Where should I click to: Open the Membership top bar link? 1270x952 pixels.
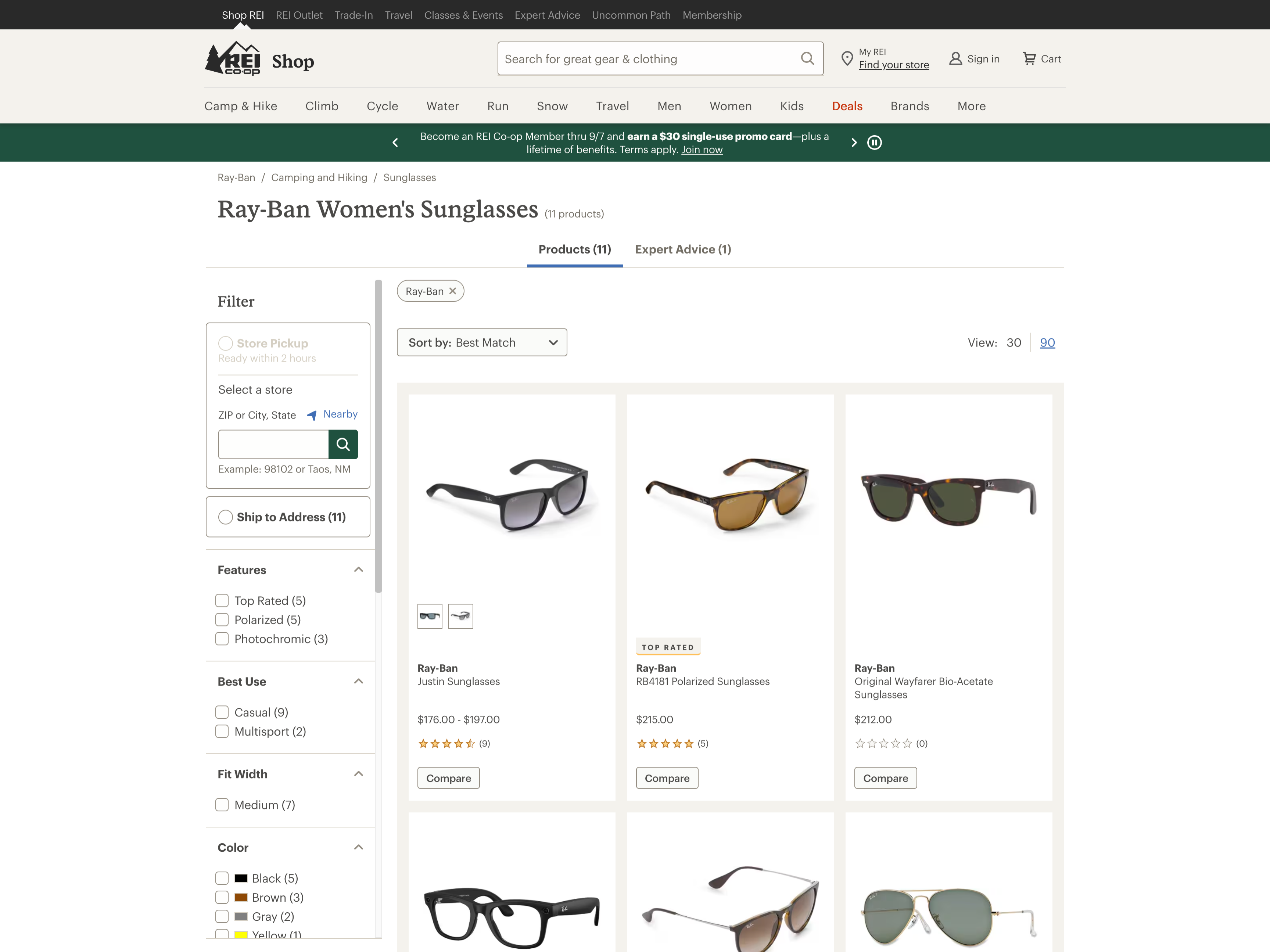click(712, 15)
